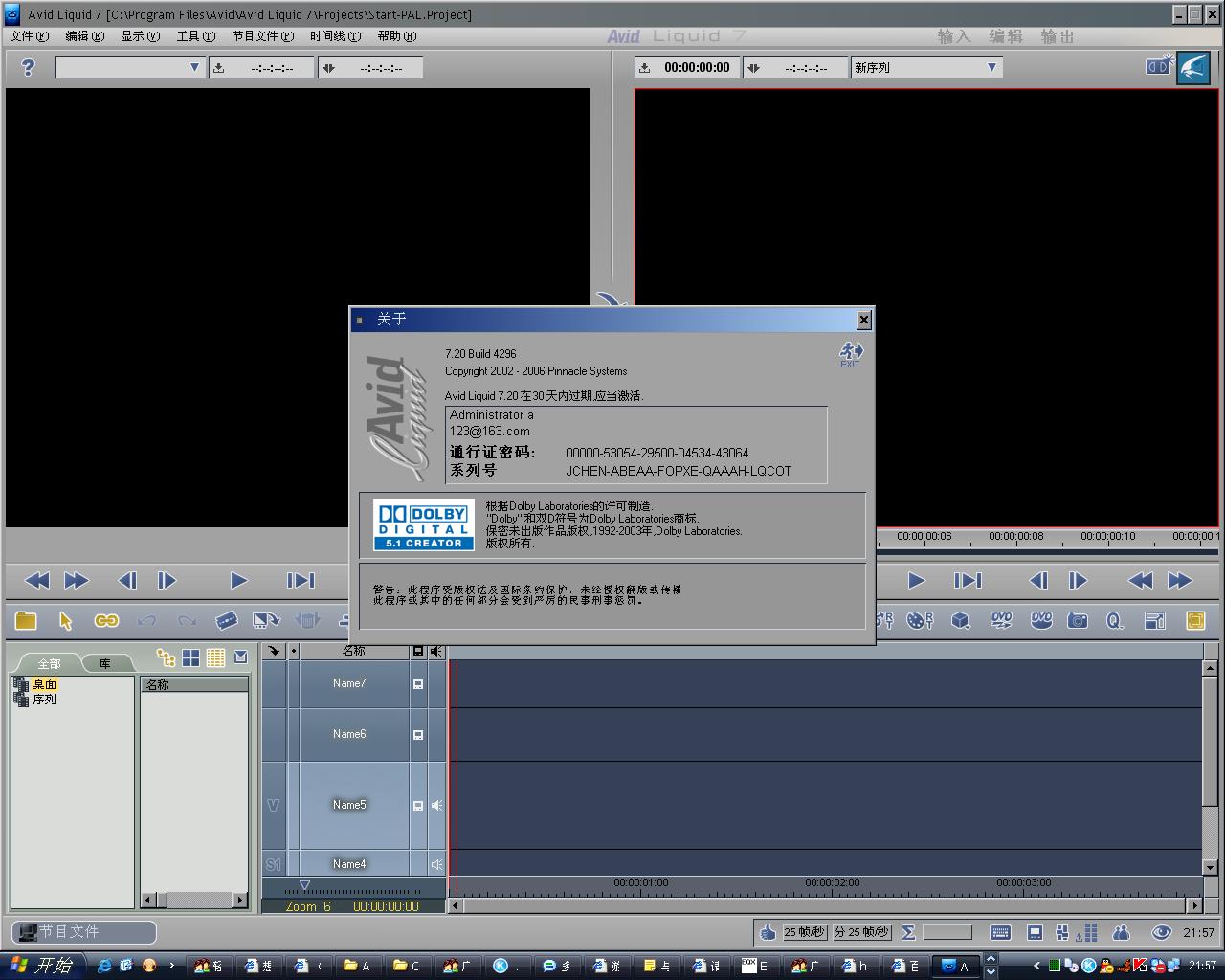This screenshot has width=1225, height=980.
Task: Click the undo arrow icon
Action: [x=146, y=621]
